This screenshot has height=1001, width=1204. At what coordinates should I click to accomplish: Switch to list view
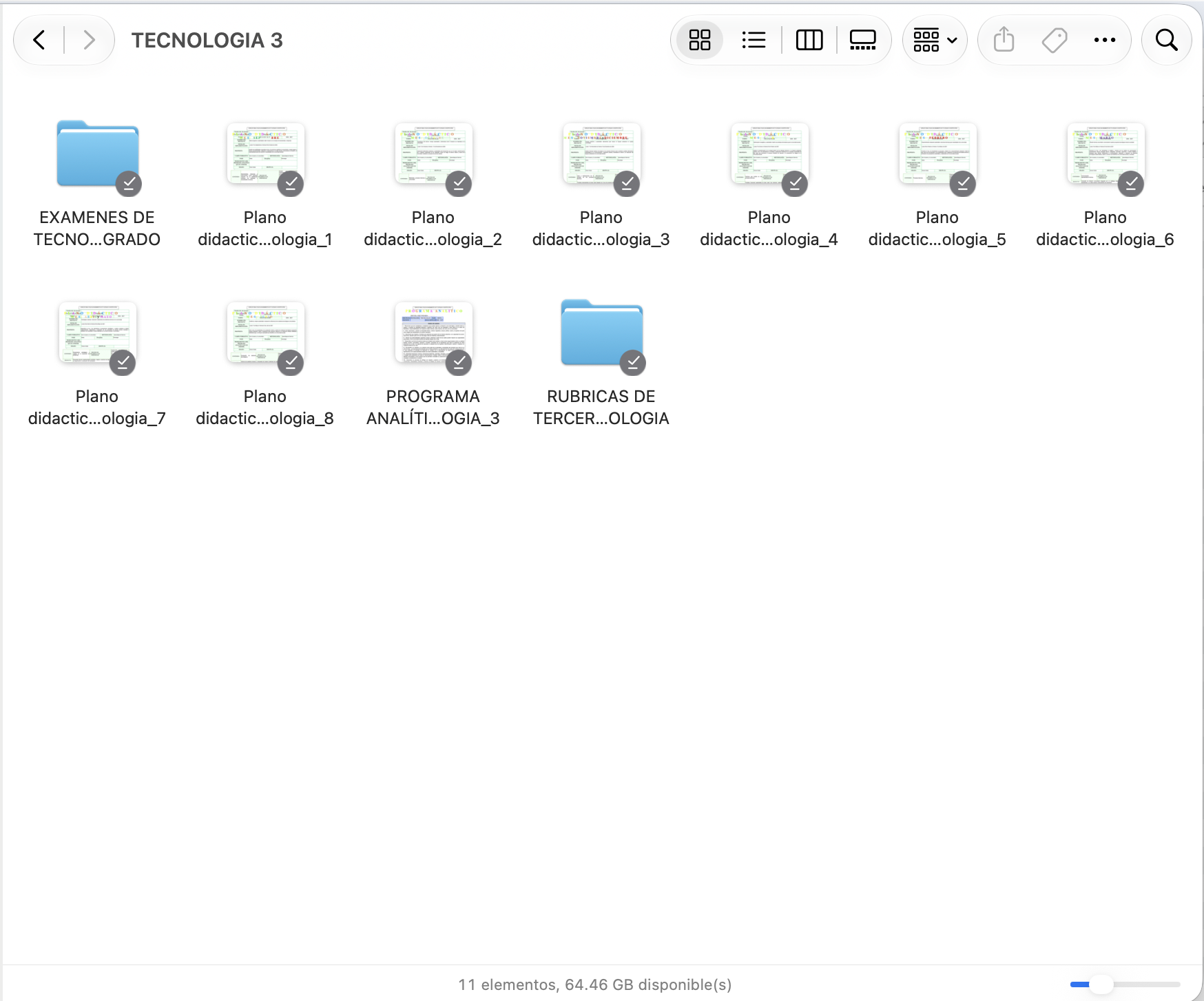(x=754, y=40)
